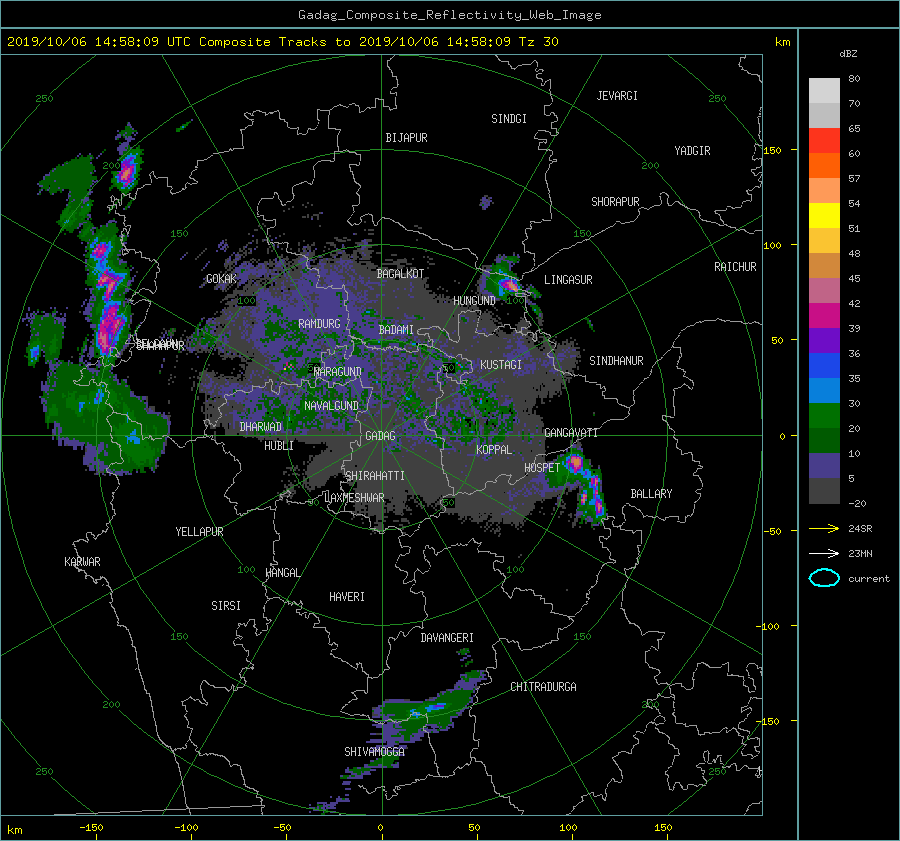
Task: Click the yellow 24SR arrow legend icon
Action: [x=824, y=528]
